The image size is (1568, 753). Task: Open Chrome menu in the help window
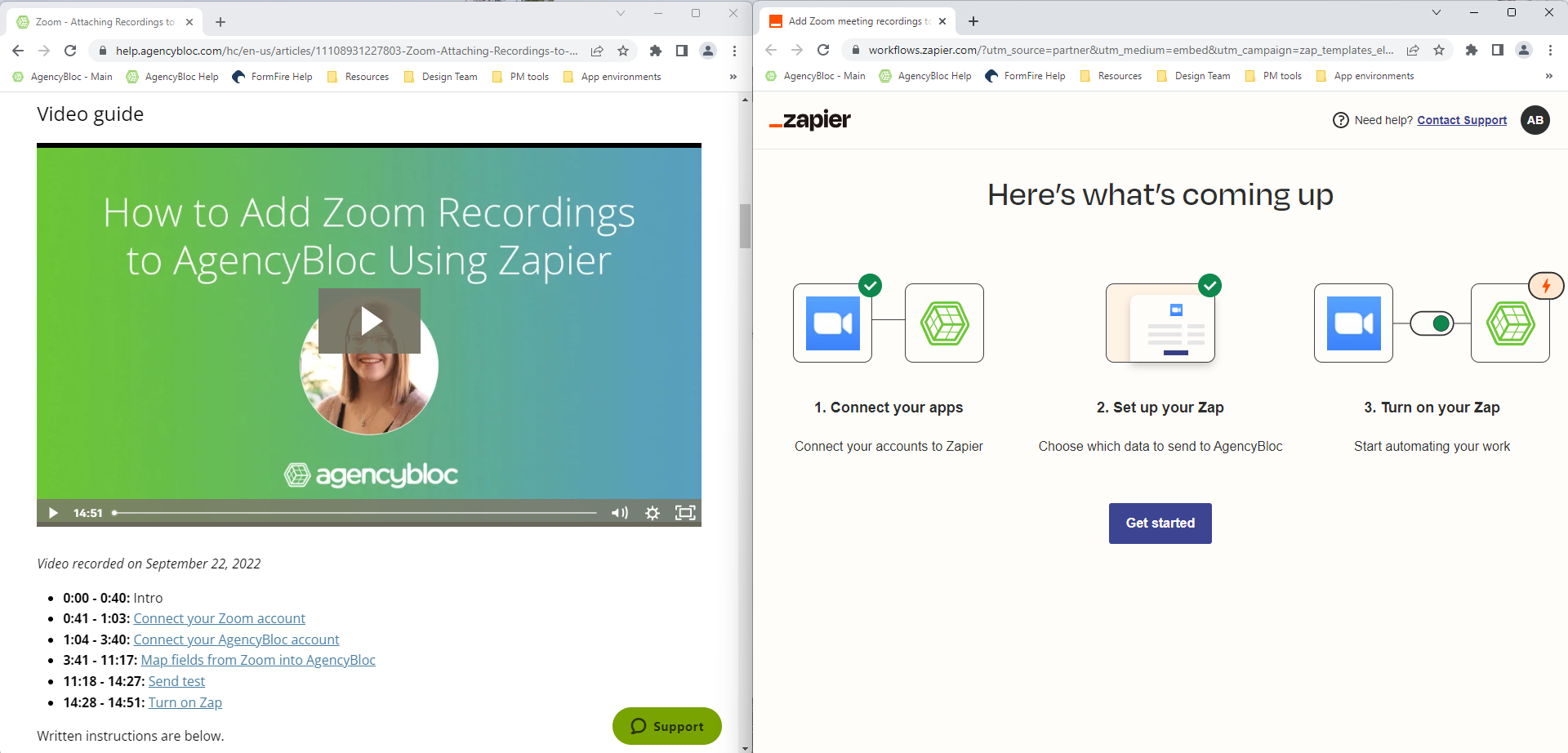(x=734, y=51)
